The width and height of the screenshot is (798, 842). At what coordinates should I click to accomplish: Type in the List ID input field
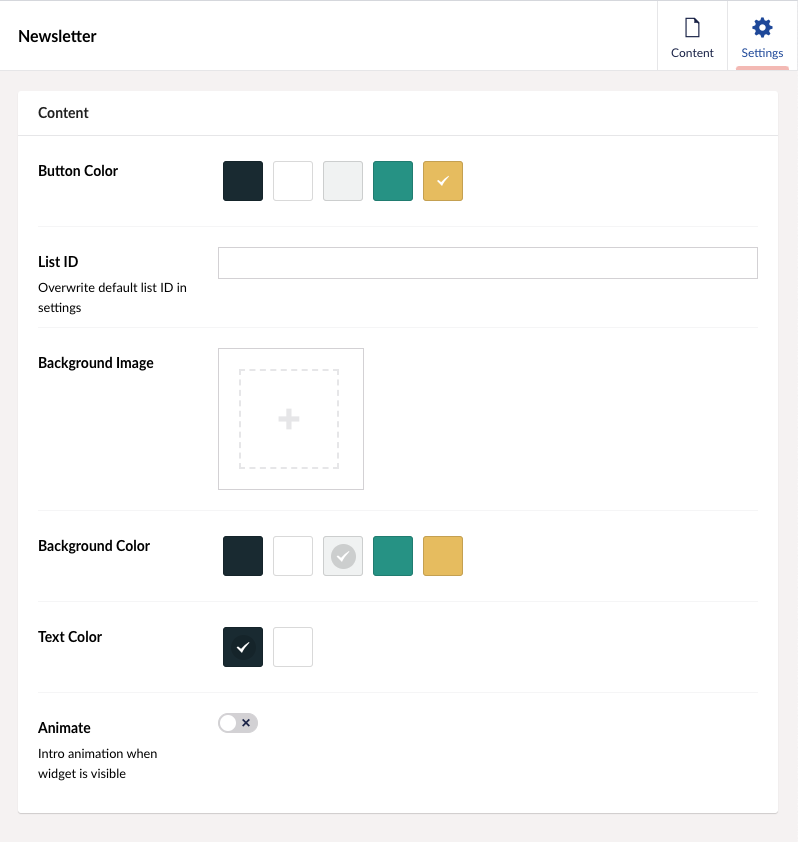[x=487, y=263]
